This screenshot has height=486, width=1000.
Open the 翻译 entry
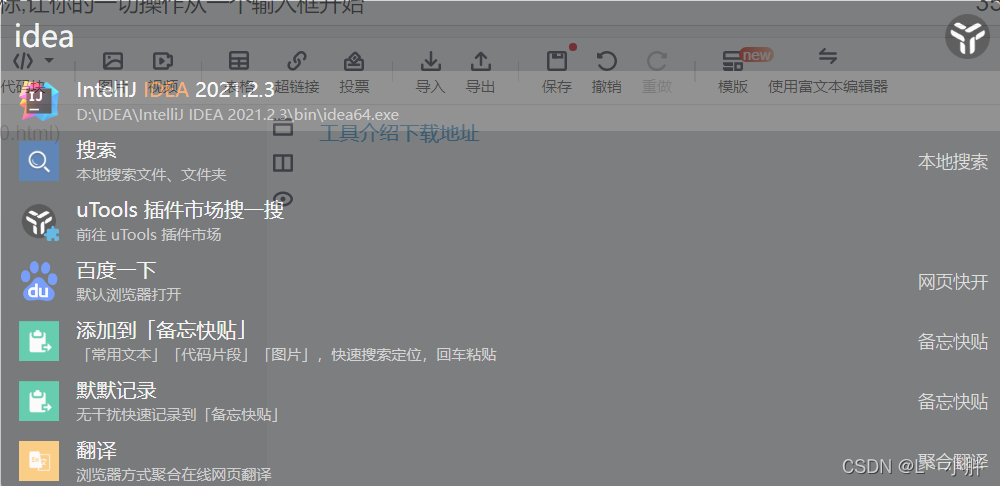[500, 460]
